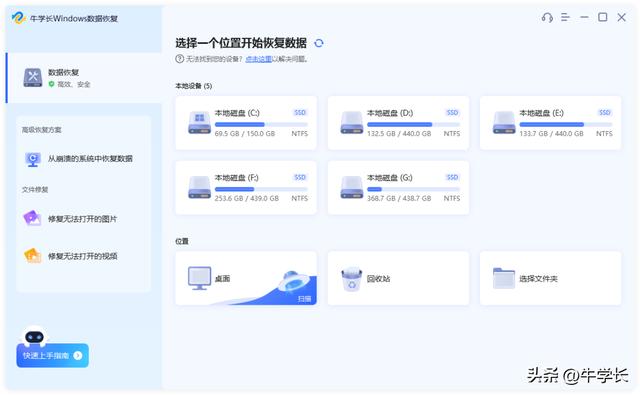Viewport: 640px width, 395px height.
Task: Click the F: drive disk icon
Action: point(199,187)
